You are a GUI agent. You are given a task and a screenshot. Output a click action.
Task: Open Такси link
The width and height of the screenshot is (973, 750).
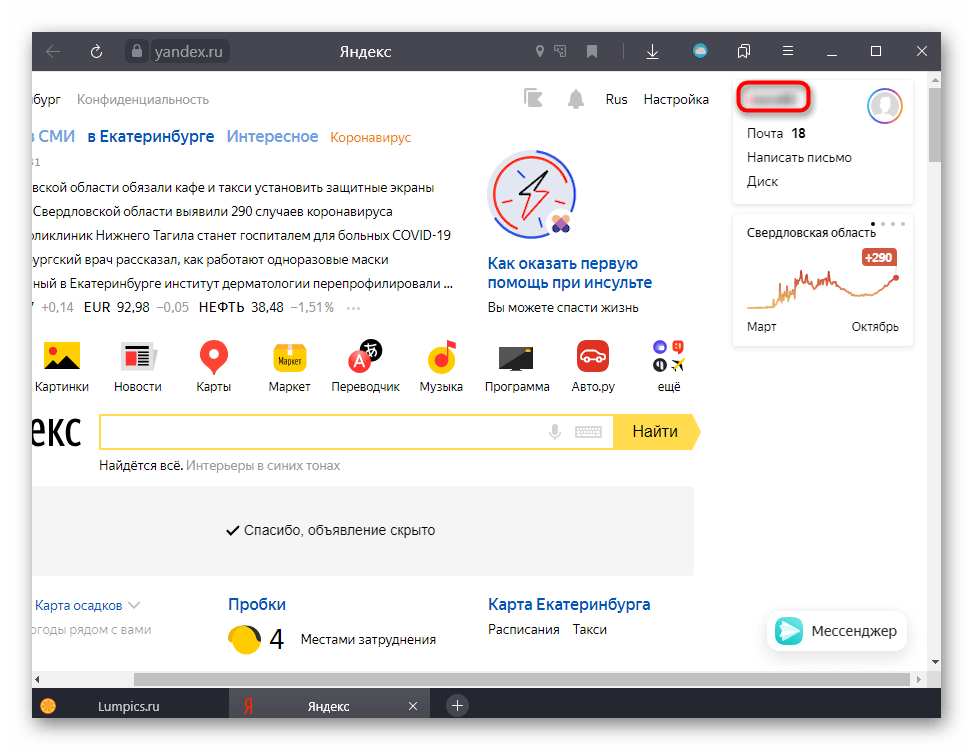(590, 630)
